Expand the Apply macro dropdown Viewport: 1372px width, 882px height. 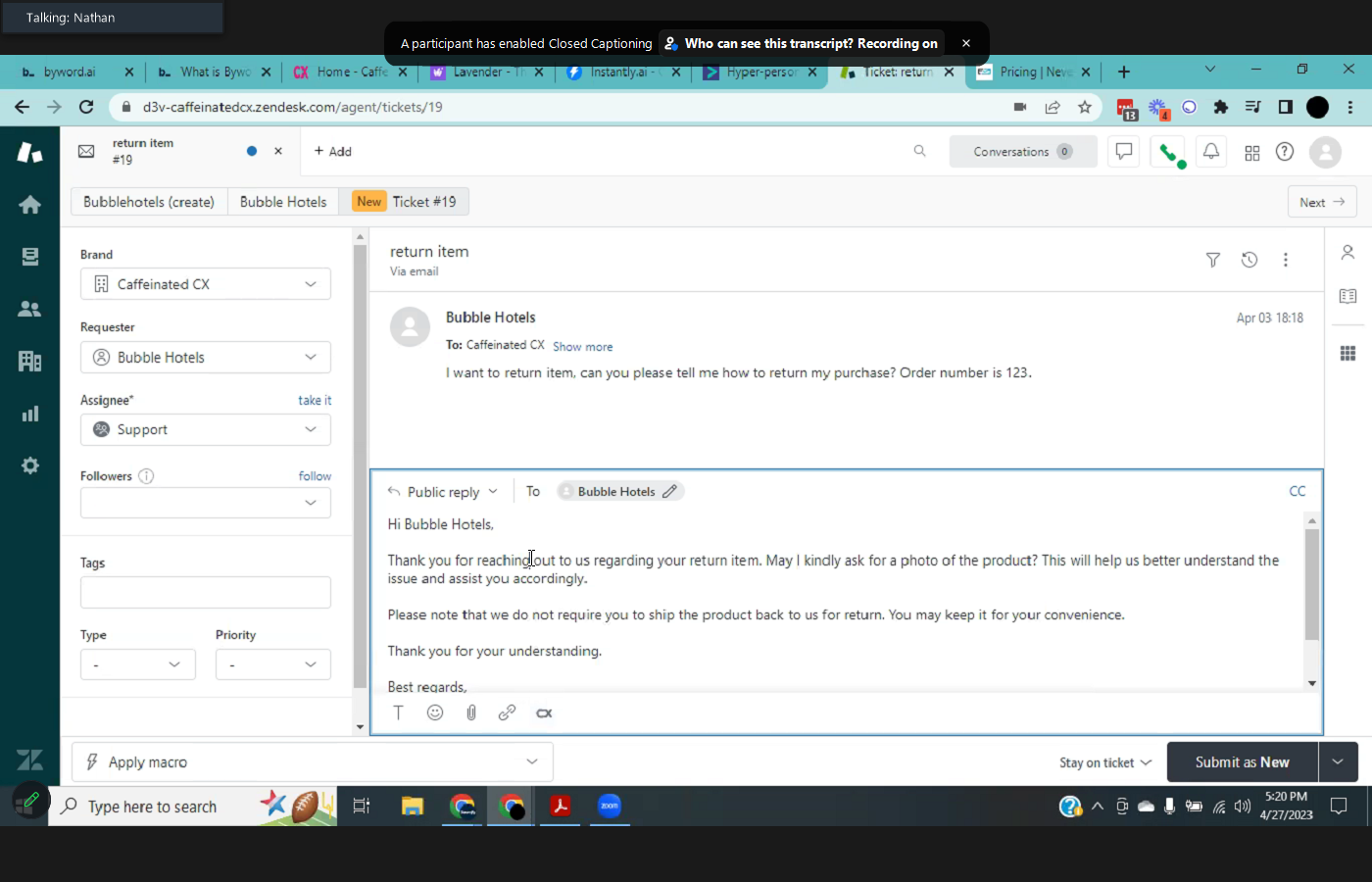[x=313, y=761]
